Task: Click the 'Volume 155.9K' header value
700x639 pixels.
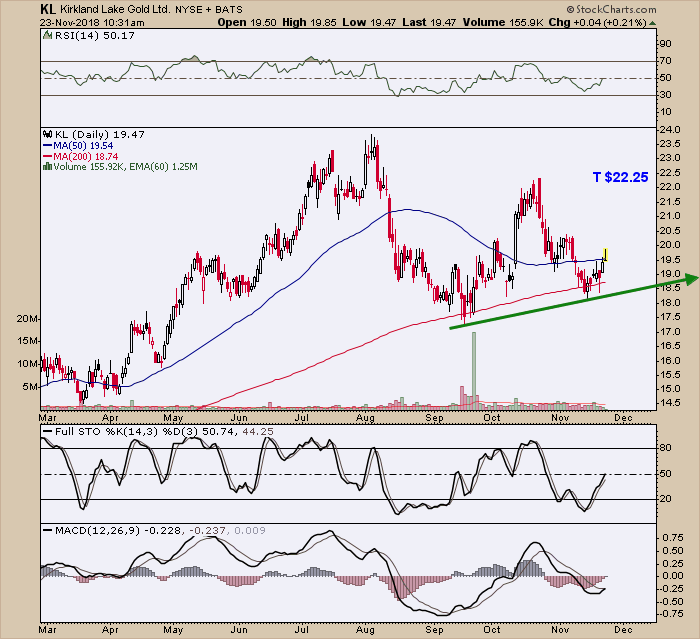Action: pos(503,22)
